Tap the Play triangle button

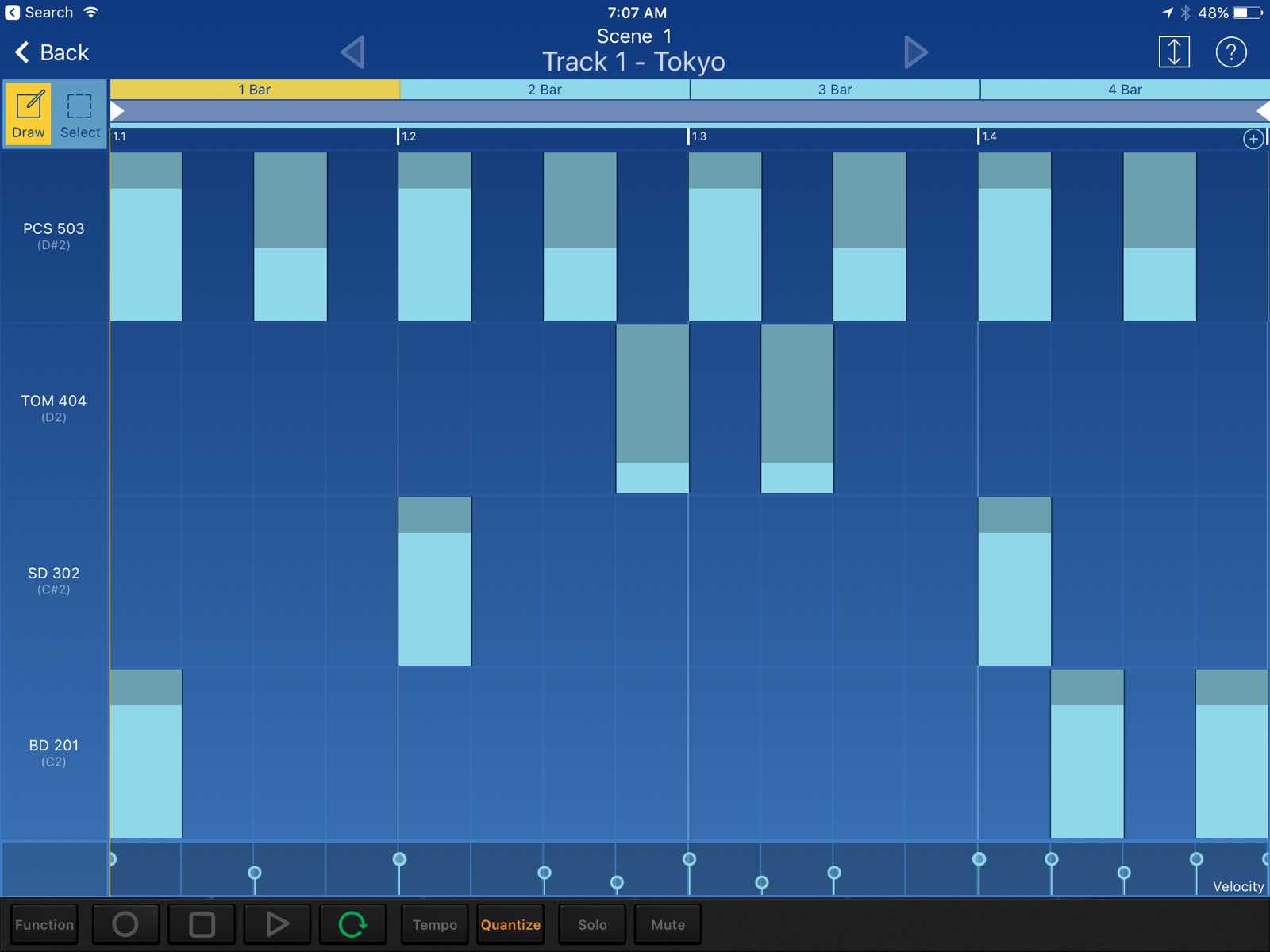click(x=277, y=924)
